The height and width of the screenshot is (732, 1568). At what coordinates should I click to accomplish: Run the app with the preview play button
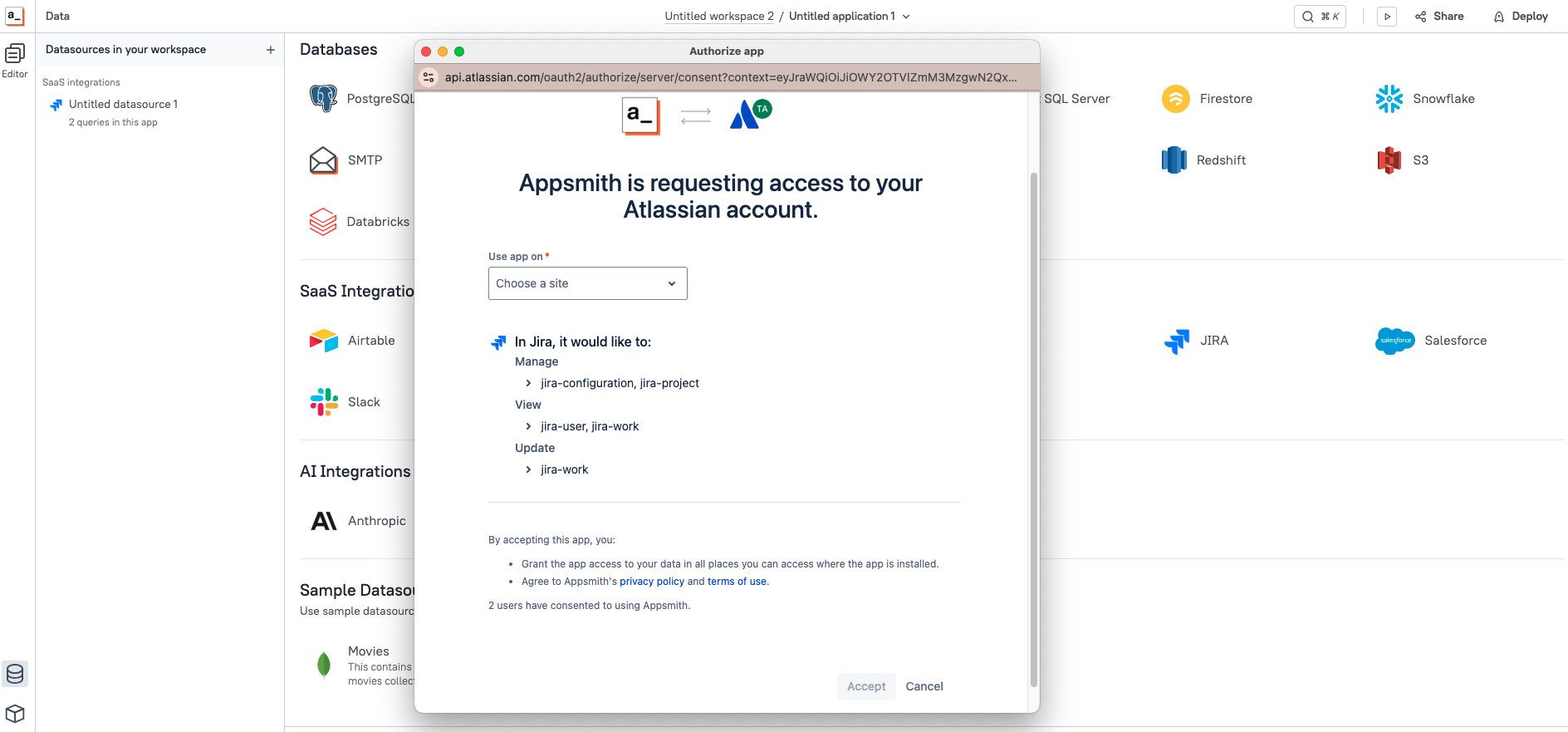(x=1386, y=17)
